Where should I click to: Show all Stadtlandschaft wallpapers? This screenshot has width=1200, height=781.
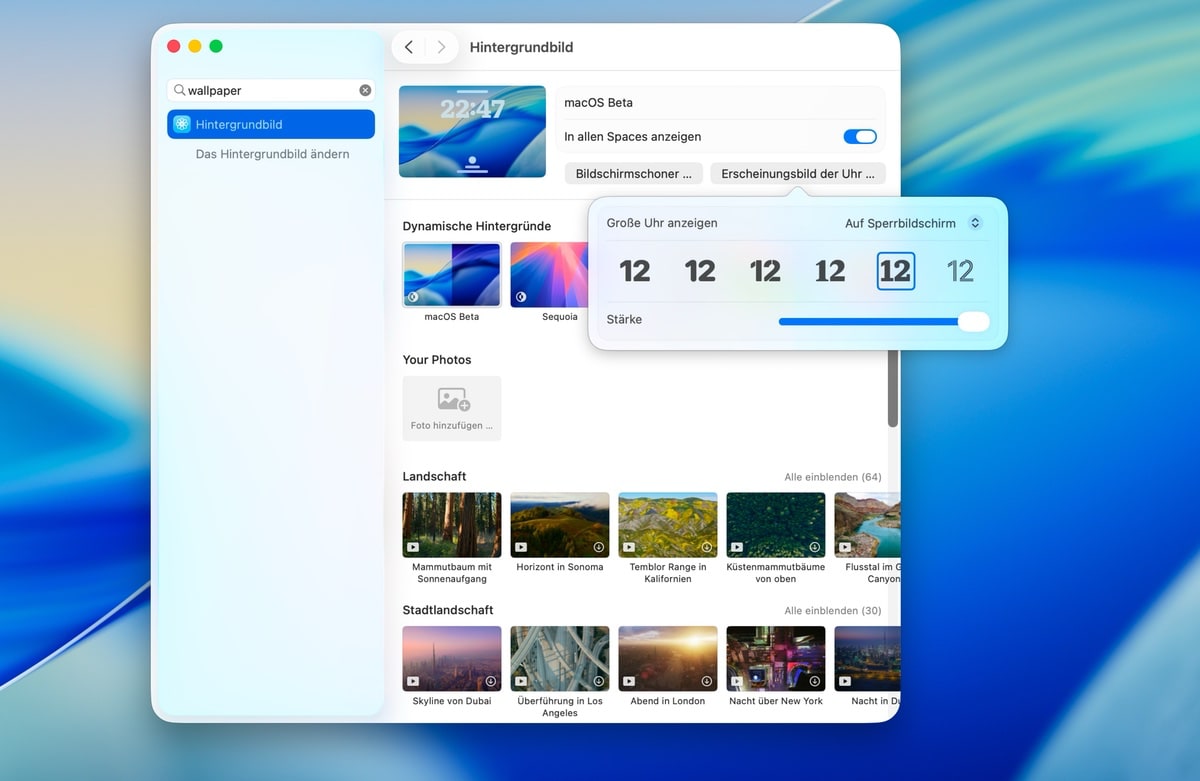coord(832,610)
